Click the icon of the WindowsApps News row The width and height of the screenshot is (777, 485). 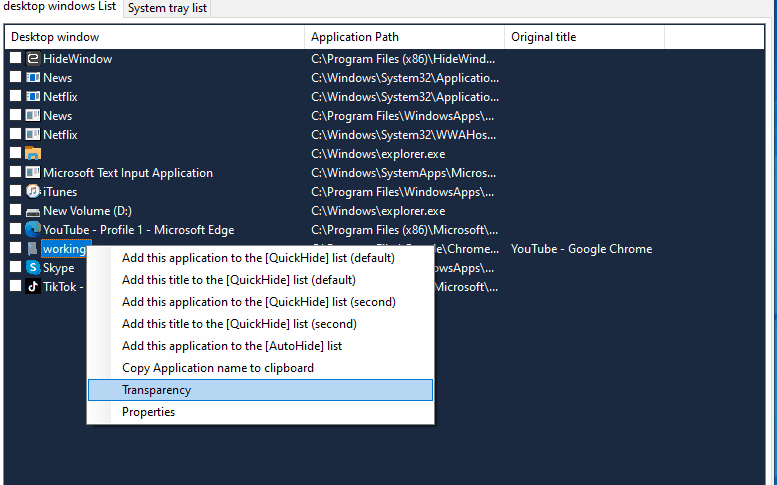pos(33,115)
